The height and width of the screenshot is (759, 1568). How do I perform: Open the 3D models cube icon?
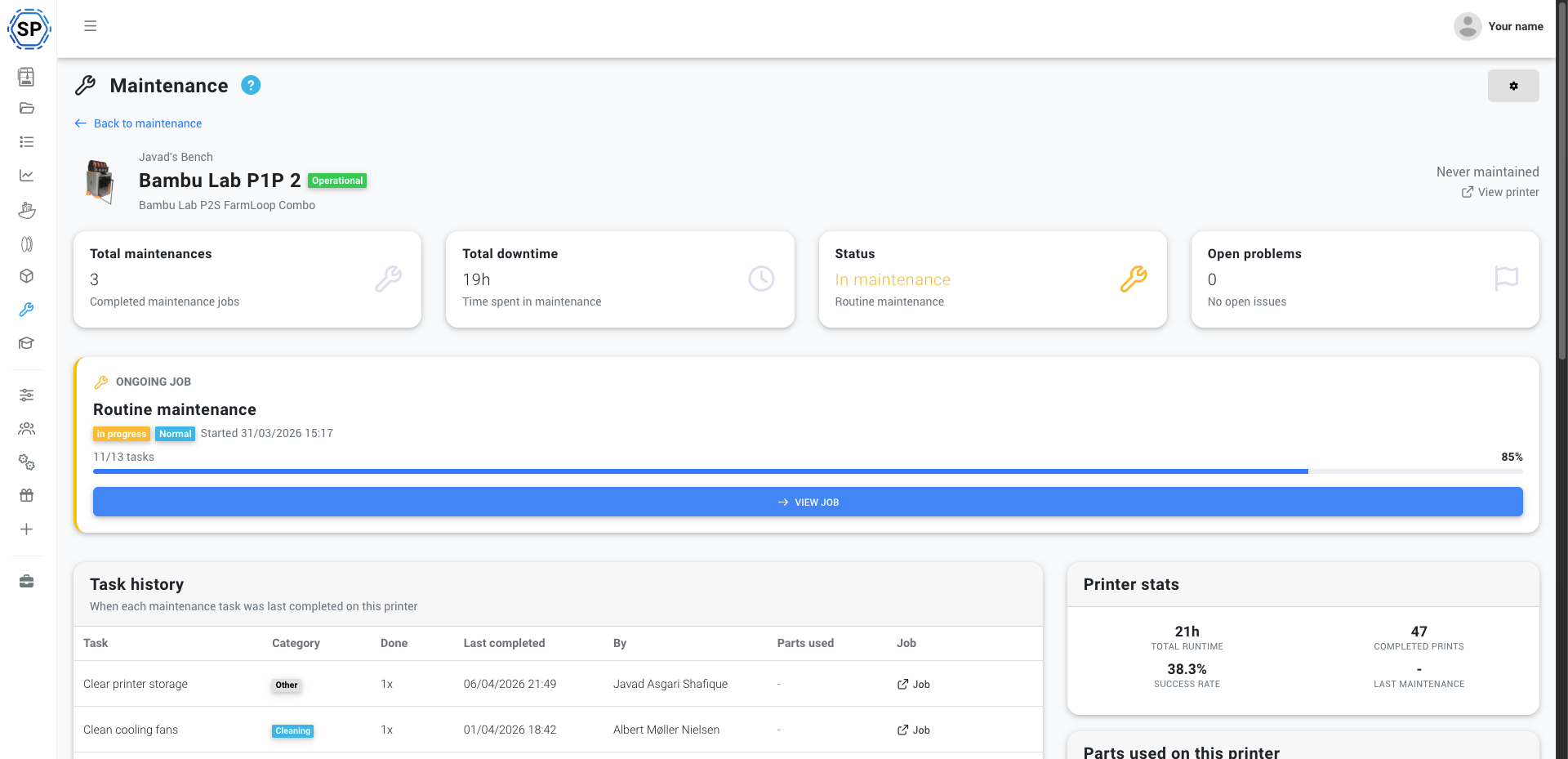tap(27, 276)
